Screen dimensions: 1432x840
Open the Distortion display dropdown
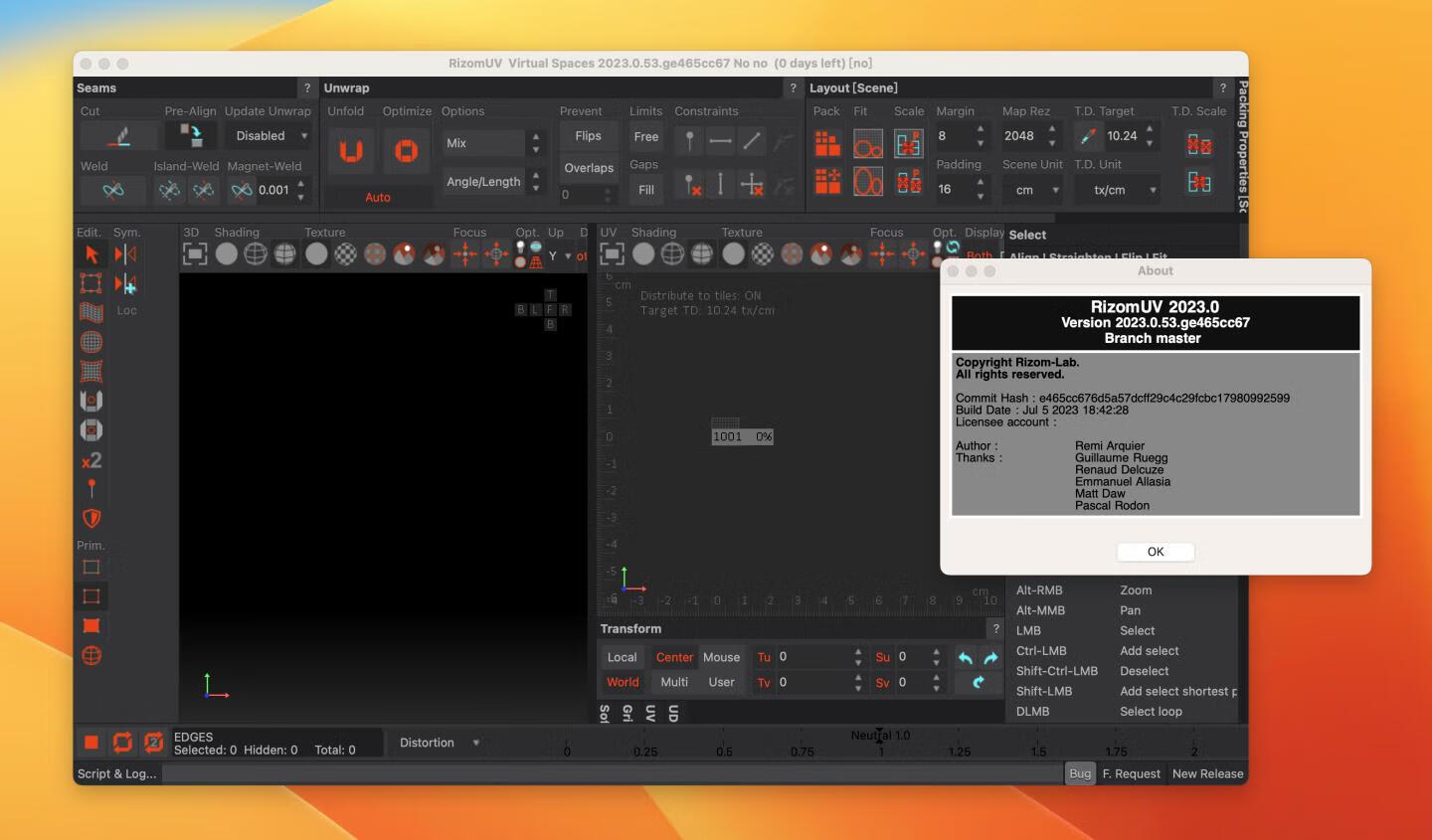coord(438,743)
